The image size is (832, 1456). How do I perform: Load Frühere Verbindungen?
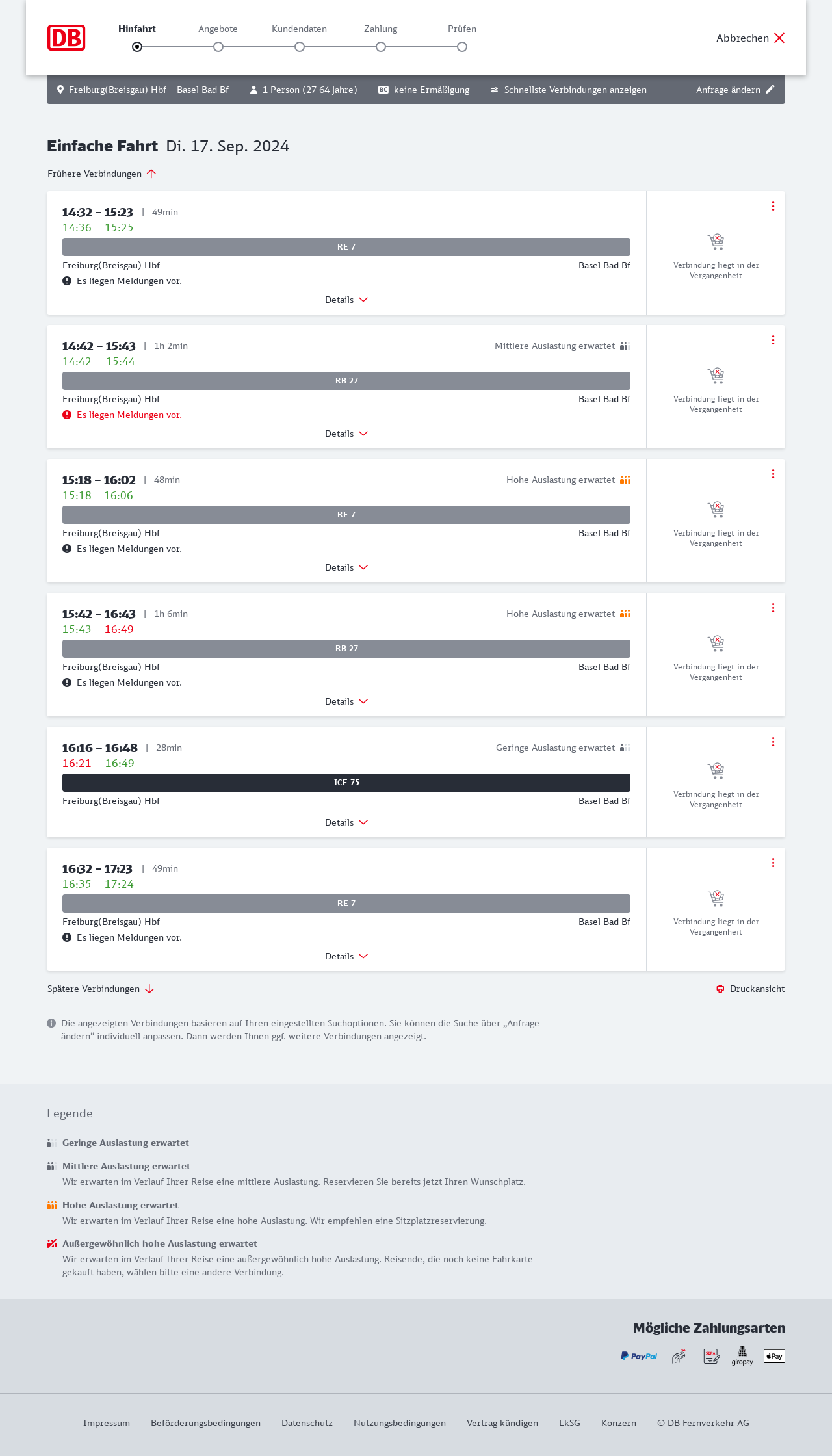click(101, 174)
